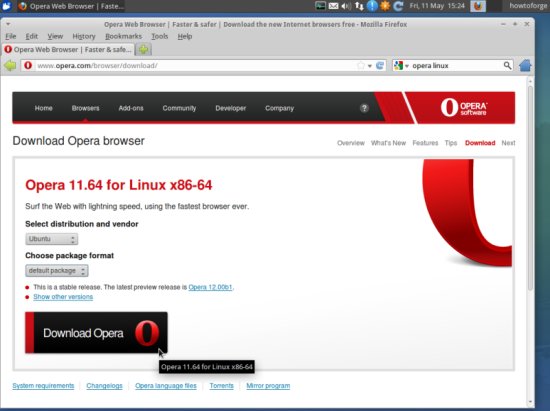The image size is (550, 411).
Task: Select the Opera Web Browser tab
Action: [x=68, y=49]
